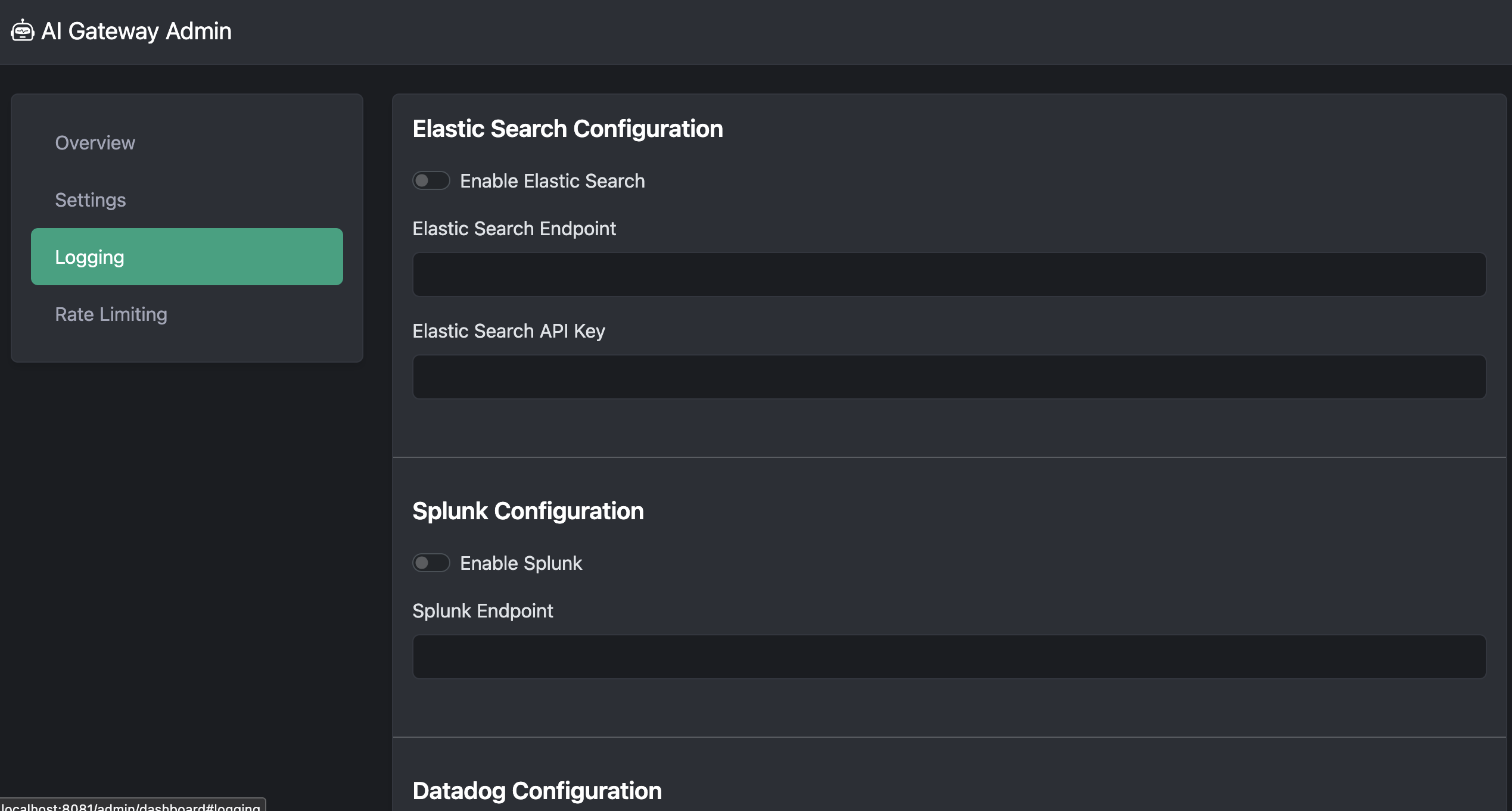Click the Datadog Configuration heading
Viewport: 1512px width, 811px height.
coord(537,791)
